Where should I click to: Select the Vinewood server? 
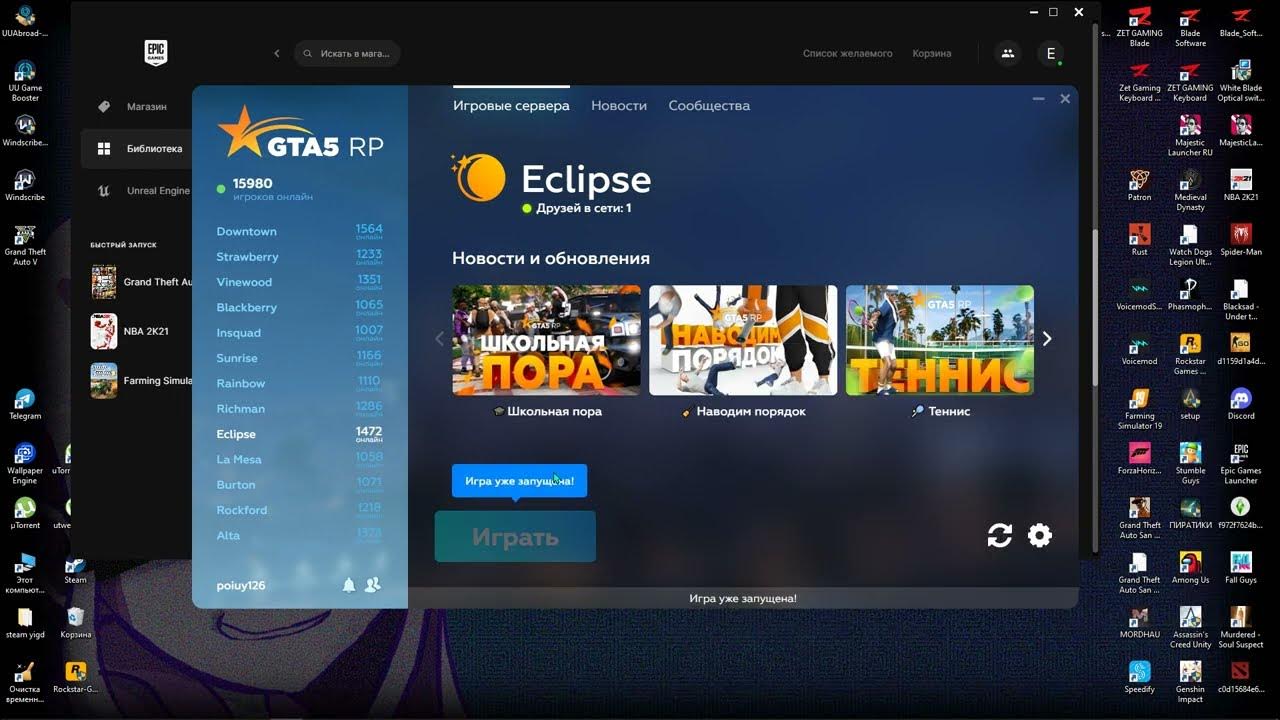point(299,282)
